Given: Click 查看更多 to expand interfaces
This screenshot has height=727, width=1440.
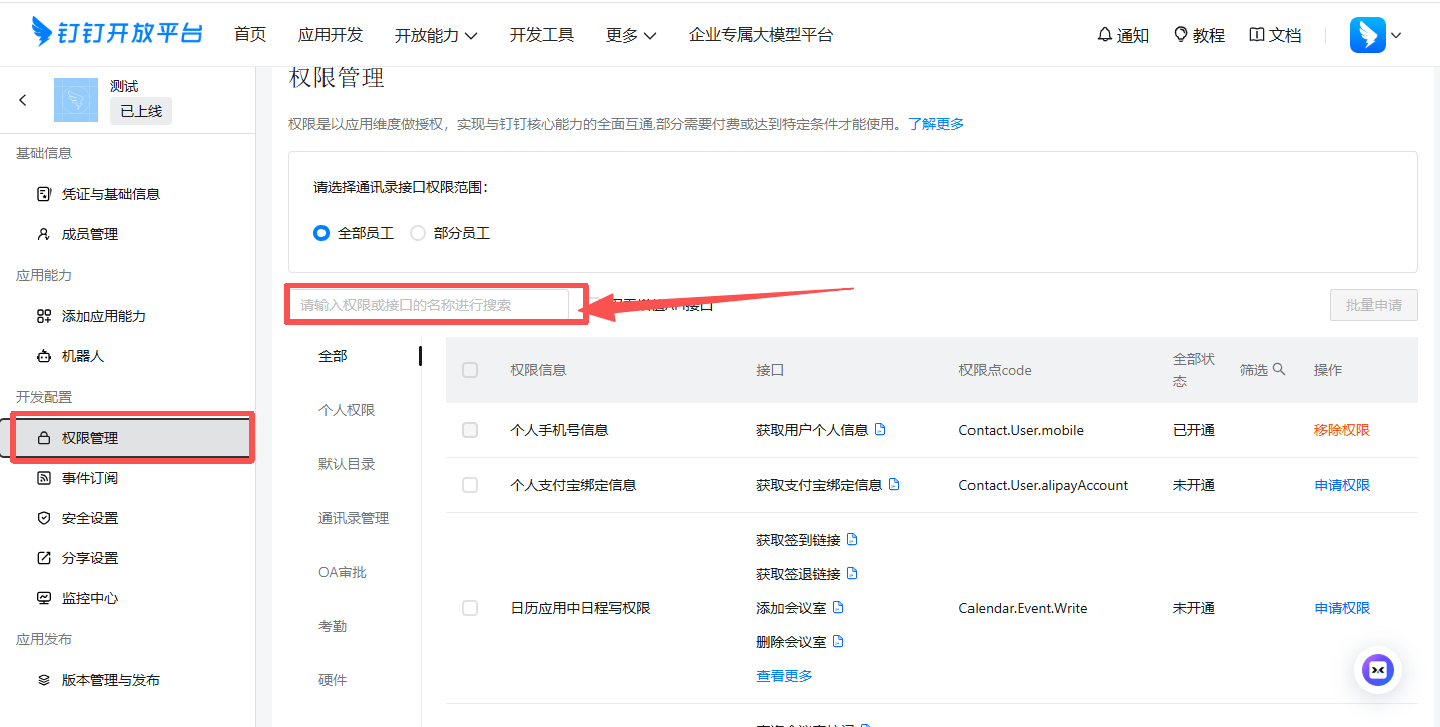Looking at the screenshot, I should coord(784,676).
